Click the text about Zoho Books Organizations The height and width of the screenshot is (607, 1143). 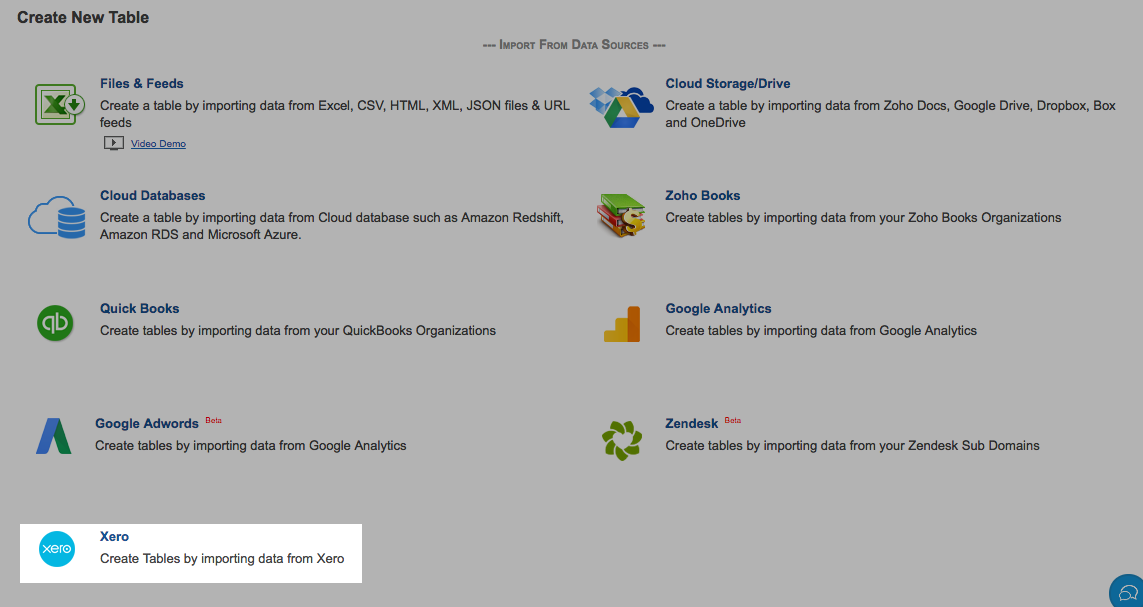(x=863, y=217)
